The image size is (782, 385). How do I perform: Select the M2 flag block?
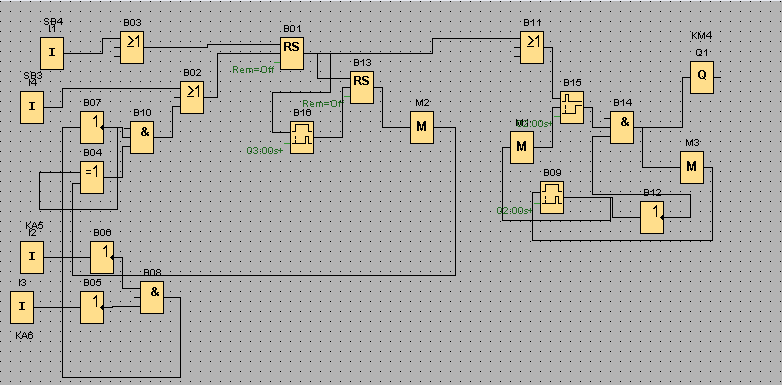[x=422, y=127]
